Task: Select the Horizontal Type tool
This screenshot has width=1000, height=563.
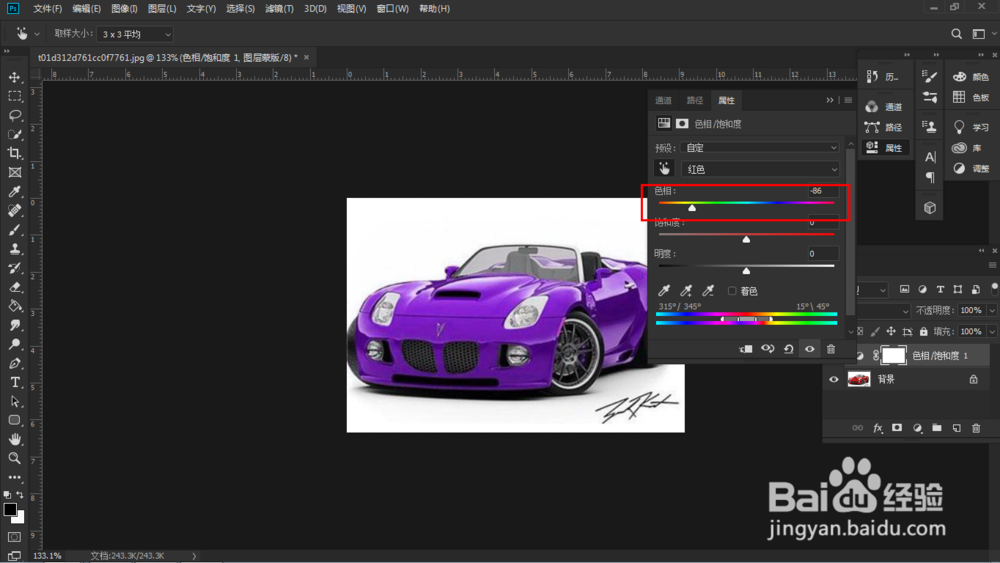Action: (14, 383)
